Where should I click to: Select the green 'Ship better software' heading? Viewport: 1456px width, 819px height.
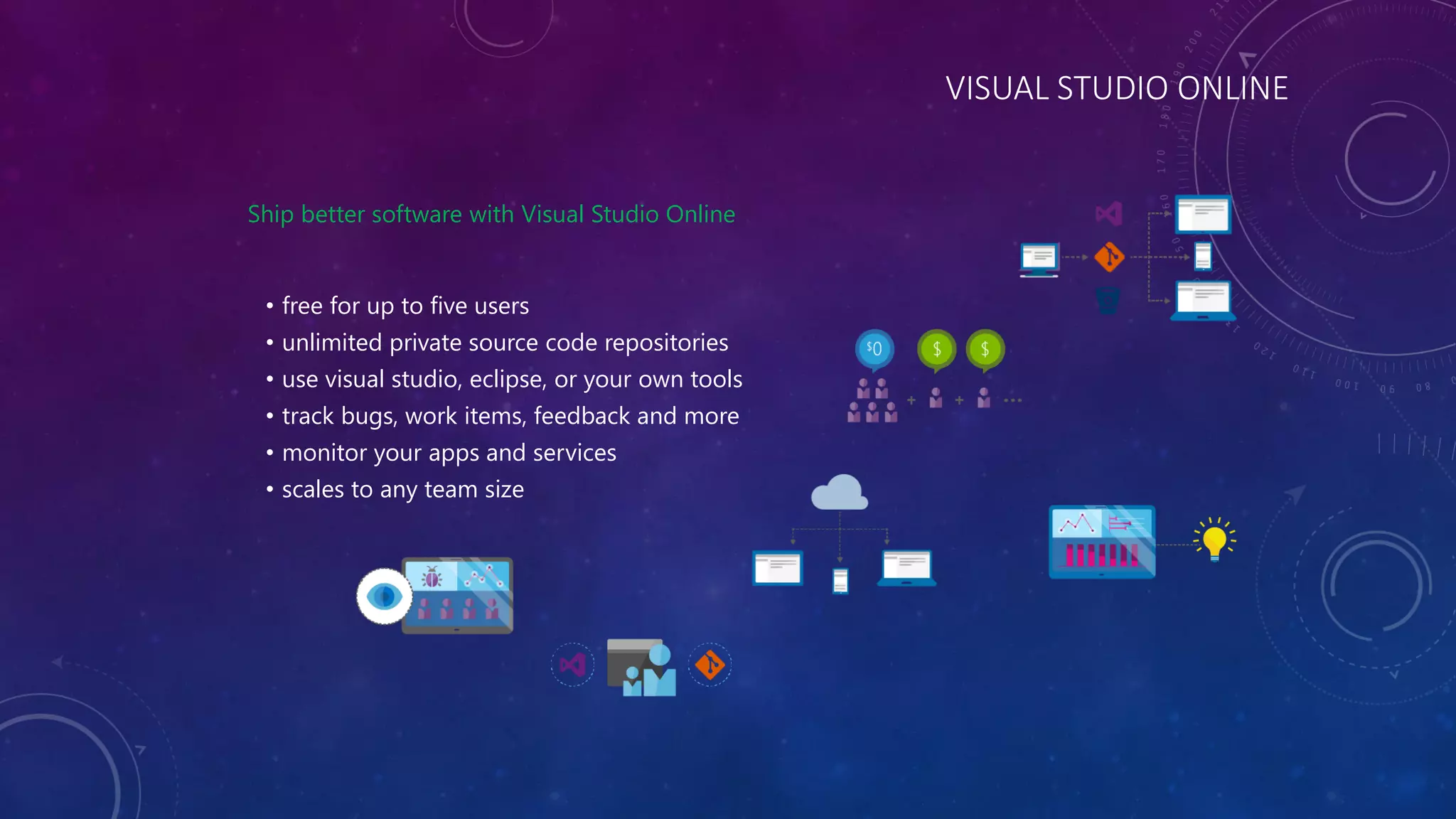pos(491,214)
